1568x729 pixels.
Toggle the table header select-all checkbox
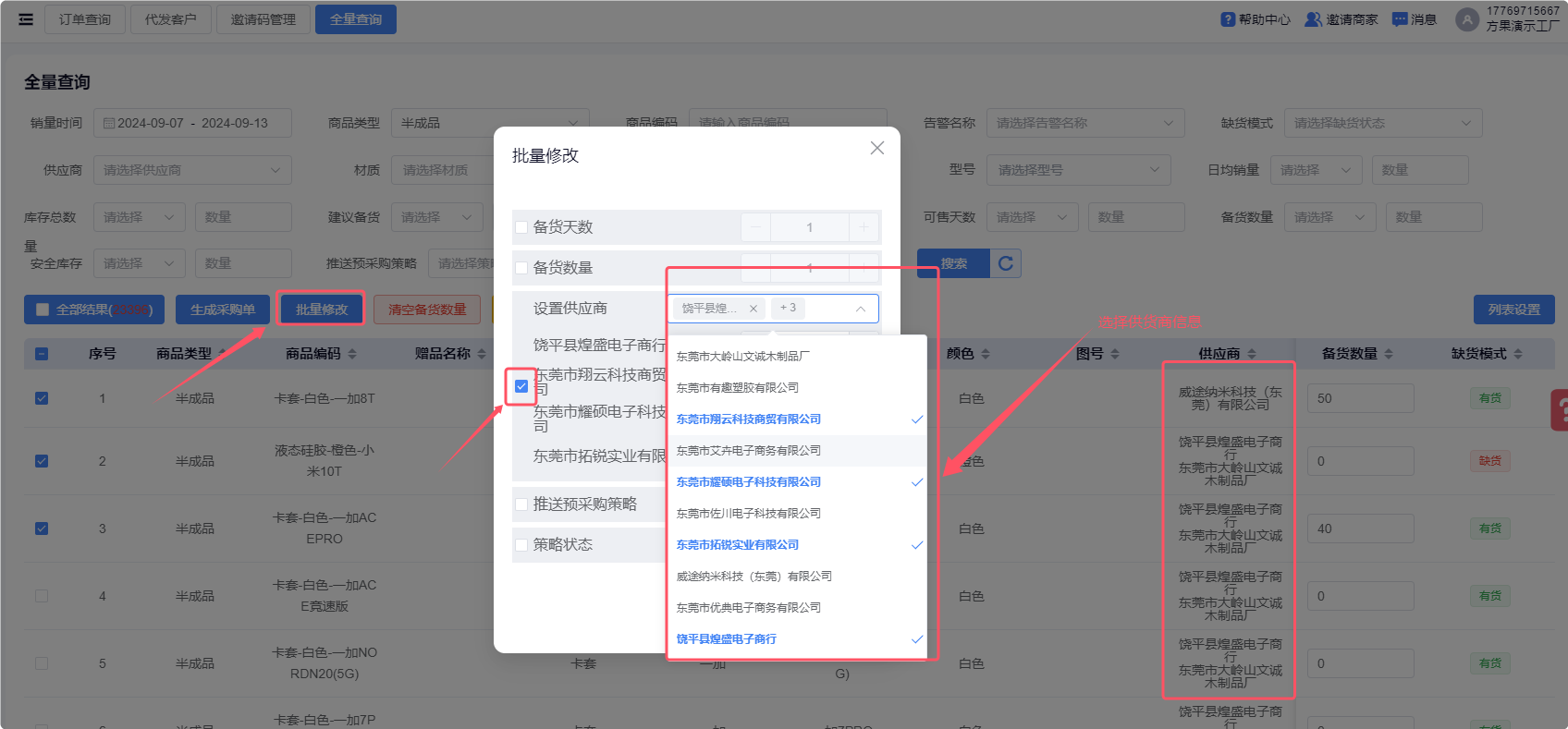point(42,354)
